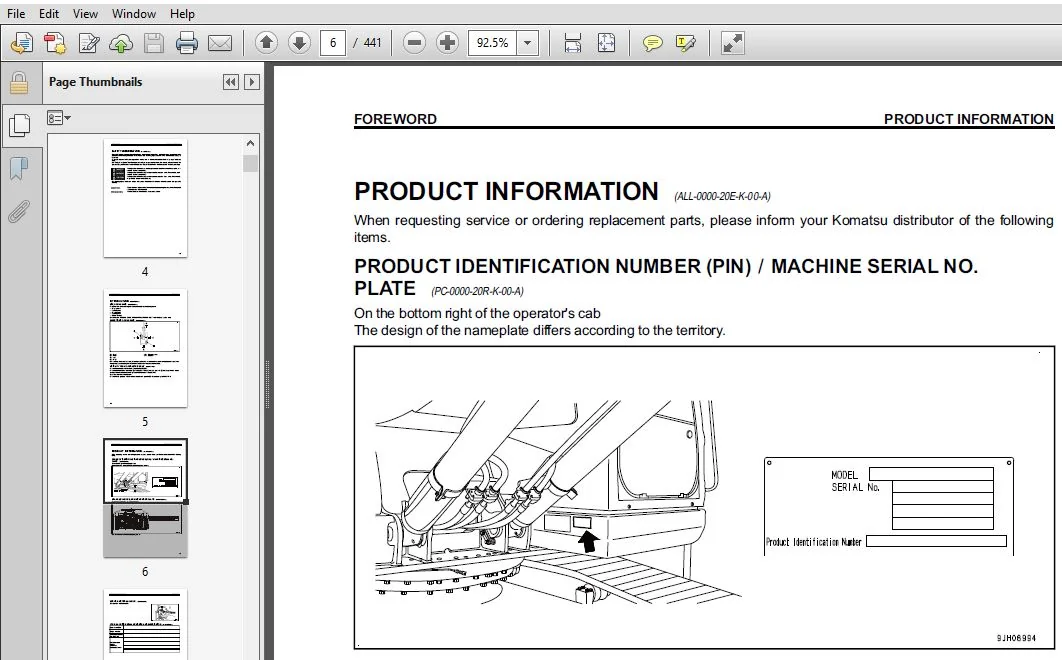The width and height of the screenshot is (1062, 660).
Task: Open the zoom level dropdown arrow
Action: click(528, 43)
